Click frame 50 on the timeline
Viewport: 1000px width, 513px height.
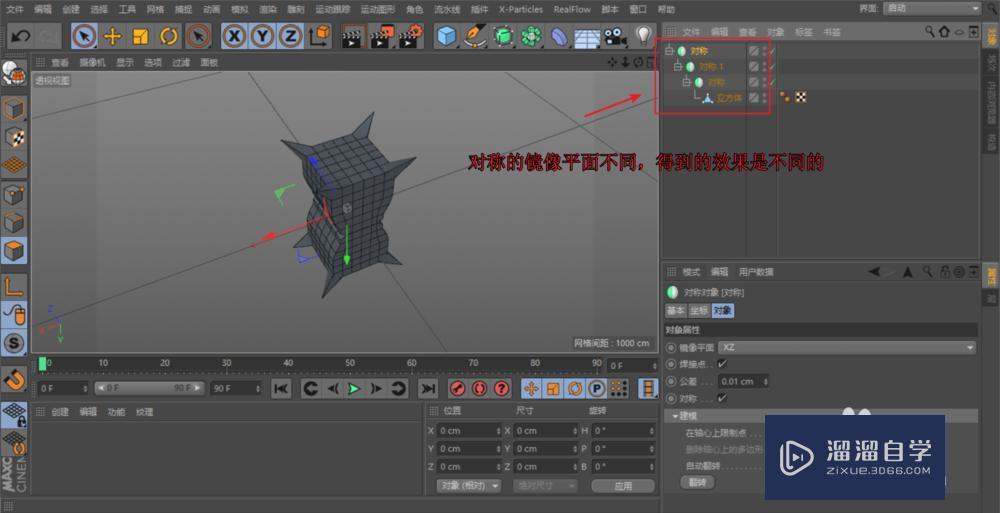point(349,364)
